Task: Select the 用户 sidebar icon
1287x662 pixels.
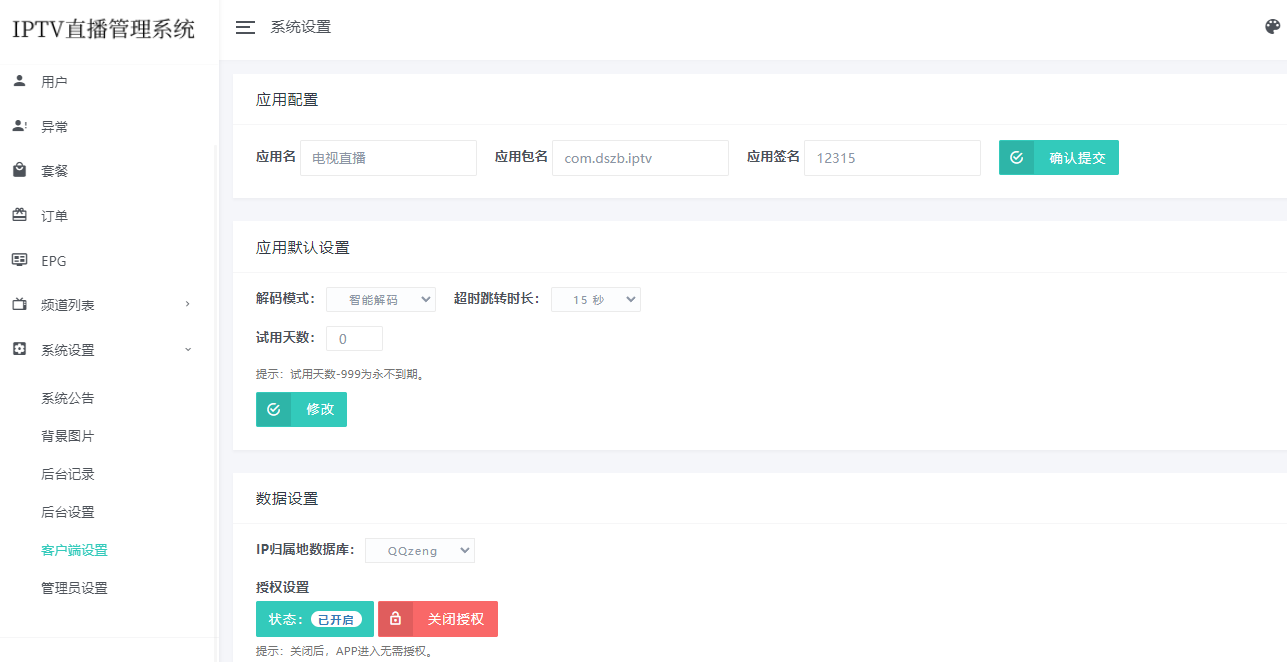Action: [x=17, y=81]
